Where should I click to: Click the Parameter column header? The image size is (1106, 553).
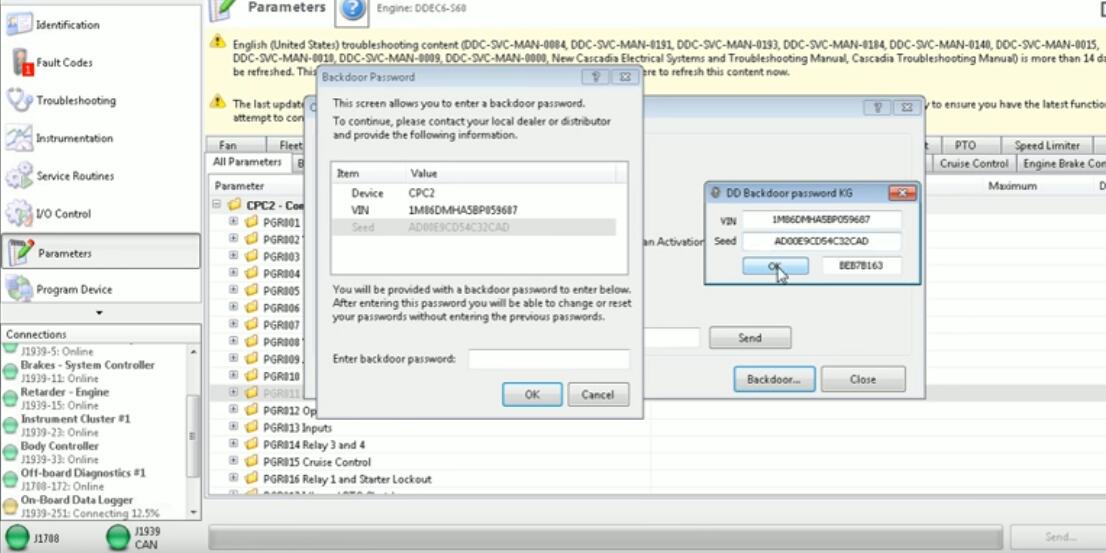239,186
